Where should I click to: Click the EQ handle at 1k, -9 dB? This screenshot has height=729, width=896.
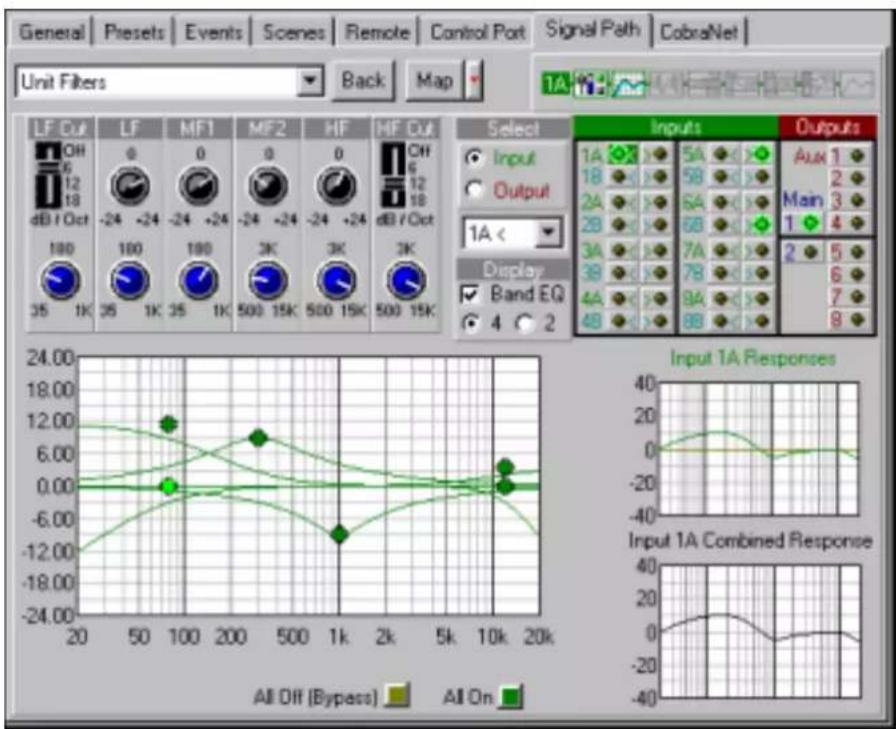coord(339,535)
